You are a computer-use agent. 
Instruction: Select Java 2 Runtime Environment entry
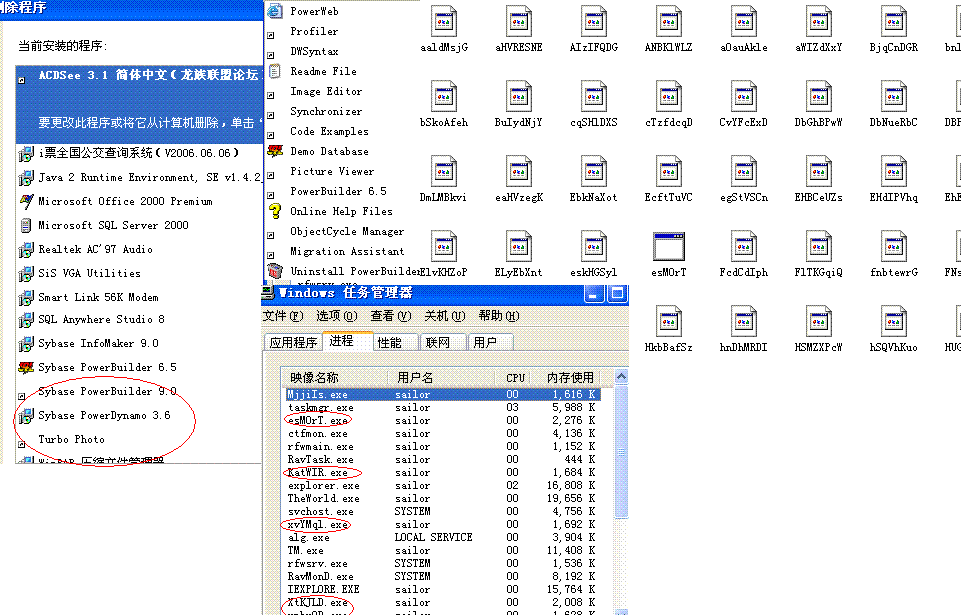(x=139, y=178)
